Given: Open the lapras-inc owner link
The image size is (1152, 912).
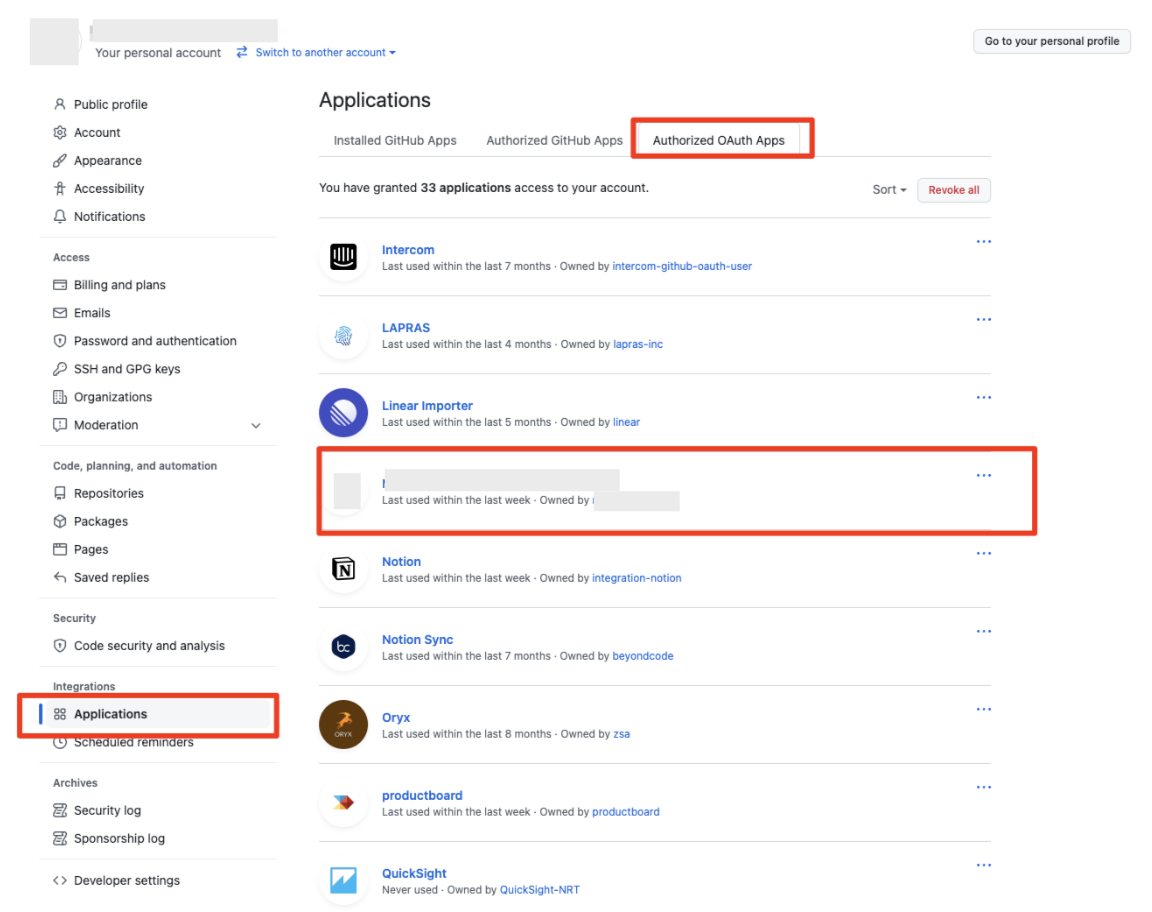Looking at the screenshot, I should point(638,344).
